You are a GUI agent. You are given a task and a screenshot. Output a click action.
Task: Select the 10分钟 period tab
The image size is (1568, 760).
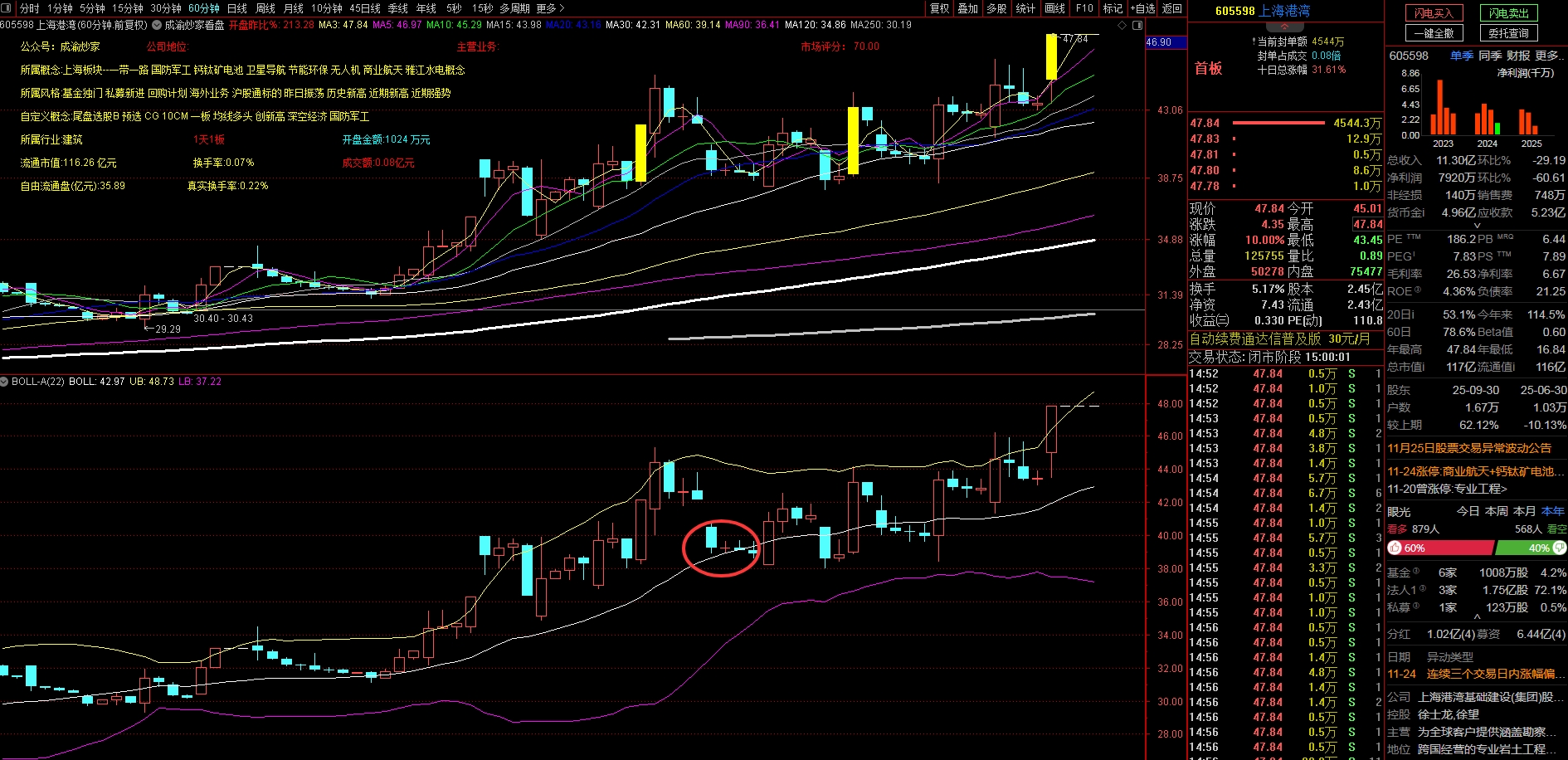[x=327, y=8]
